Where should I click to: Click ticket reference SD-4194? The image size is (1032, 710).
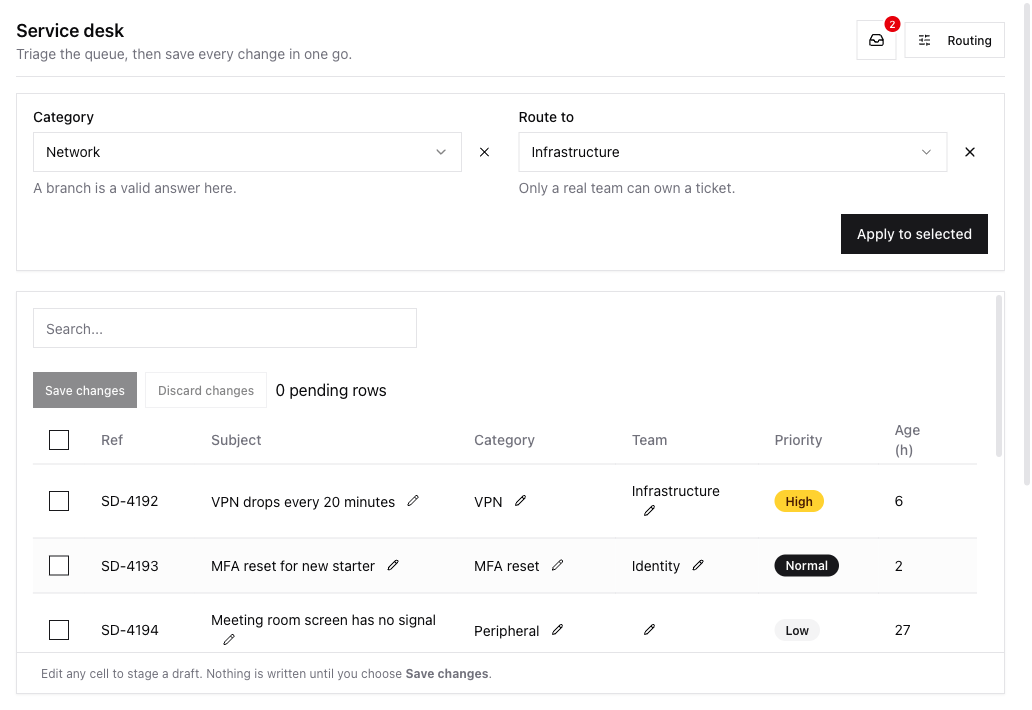pos(130,630)
